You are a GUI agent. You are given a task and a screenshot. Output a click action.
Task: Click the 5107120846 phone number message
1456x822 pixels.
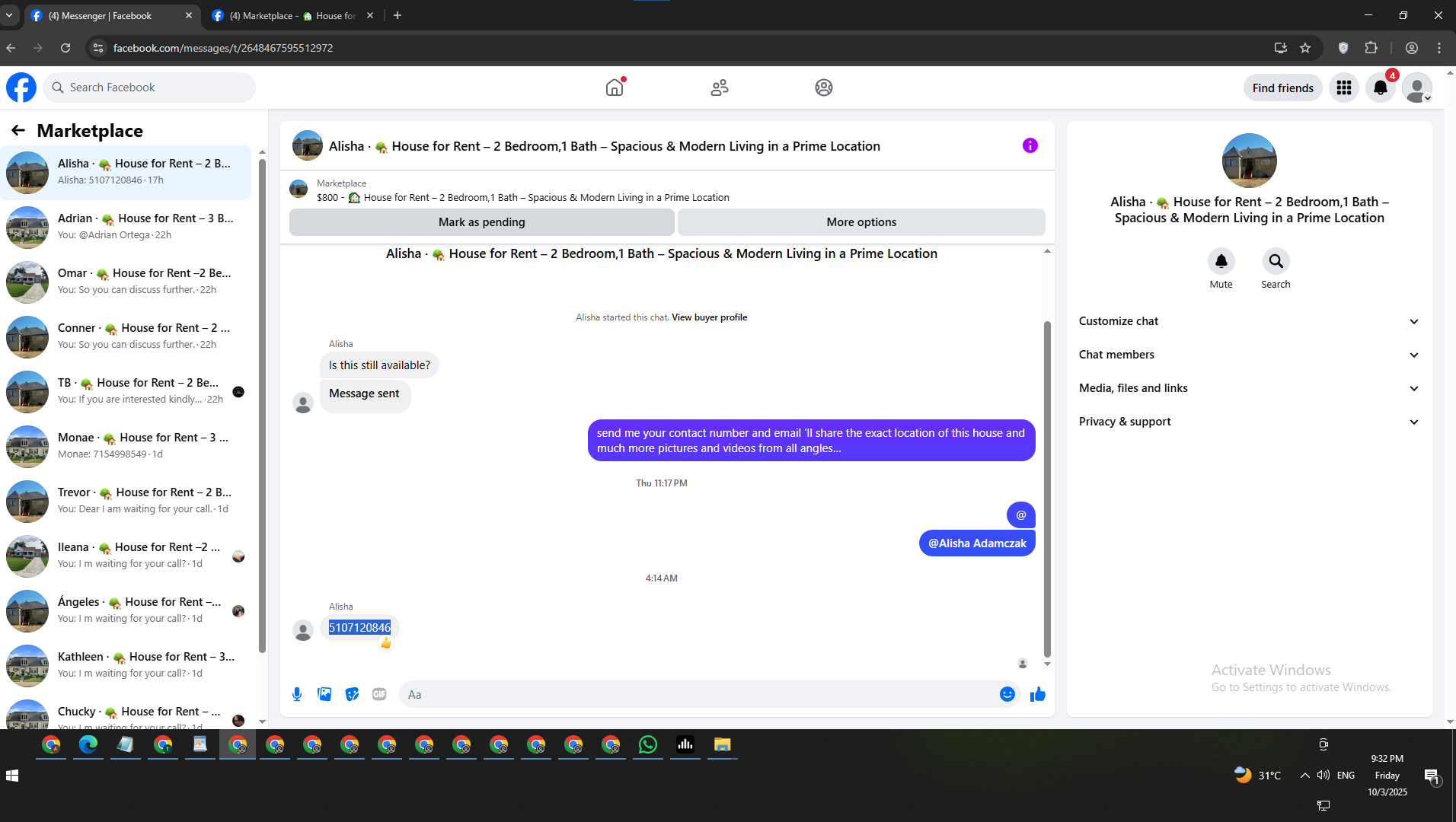point(359,628)
